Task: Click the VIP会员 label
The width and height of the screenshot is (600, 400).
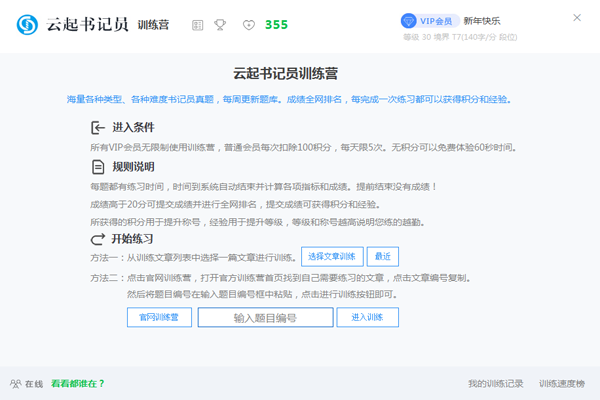Action: pyautogui.click(x=436, y=21)
